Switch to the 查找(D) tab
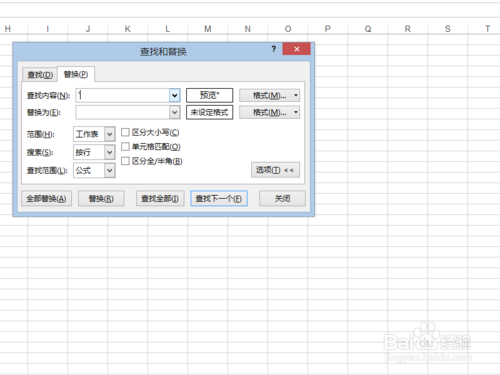The image size is (500, 375). 40,75
